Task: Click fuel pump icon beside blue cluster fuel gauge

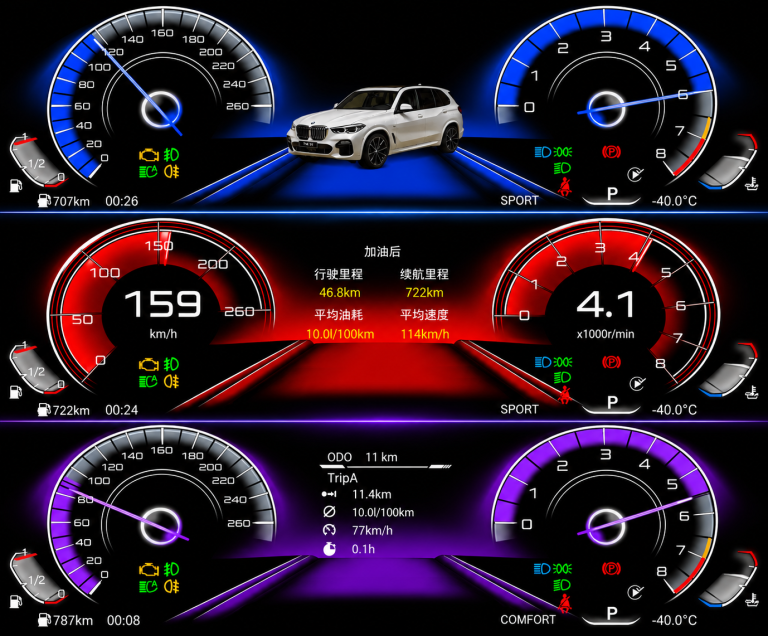Action: pos(16,185)
